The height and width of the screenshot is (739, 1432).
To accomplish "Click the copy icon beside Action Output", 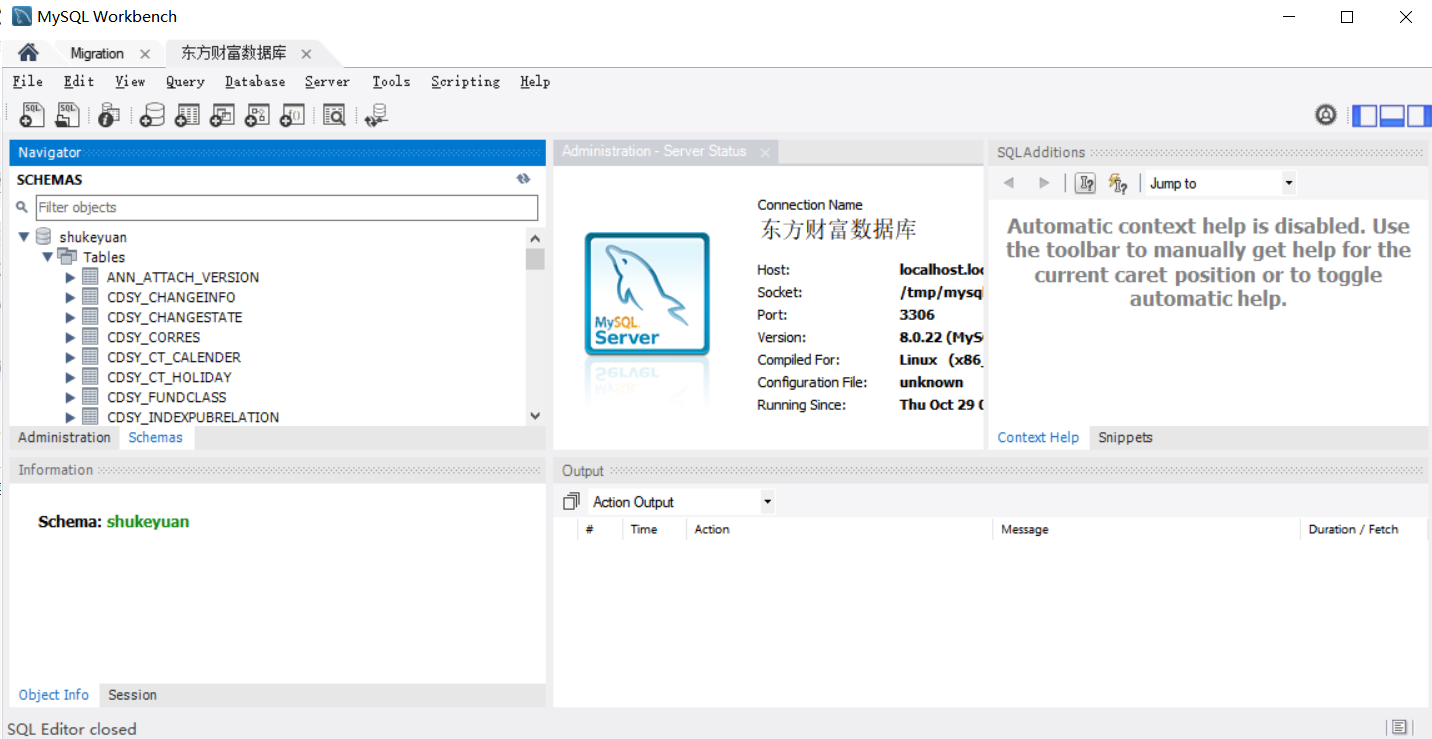I will tap(571, 501).
